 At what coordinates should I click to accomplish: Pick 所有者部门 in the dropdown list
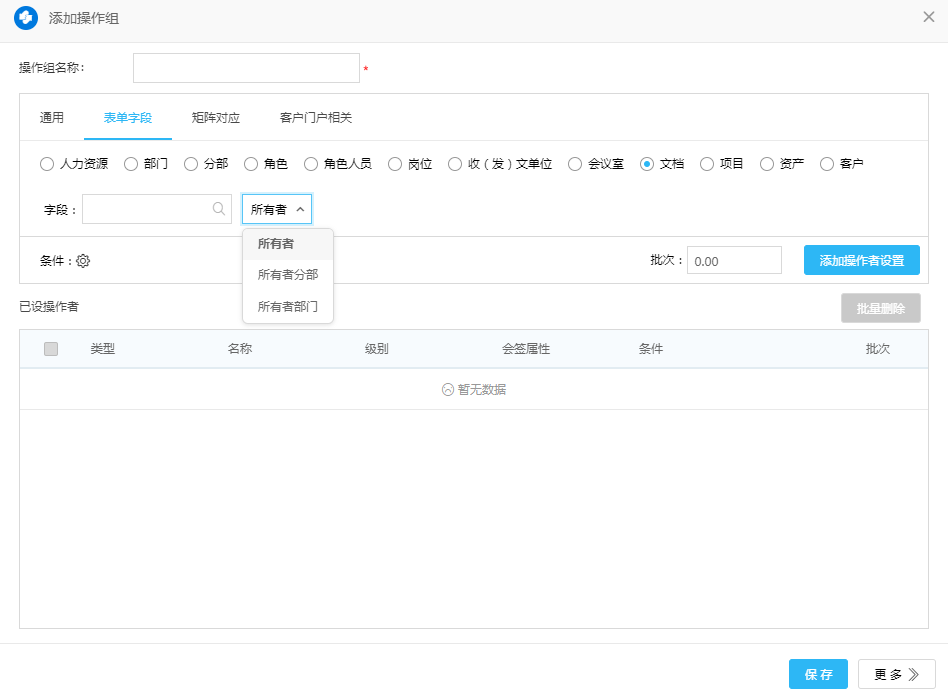287,307
